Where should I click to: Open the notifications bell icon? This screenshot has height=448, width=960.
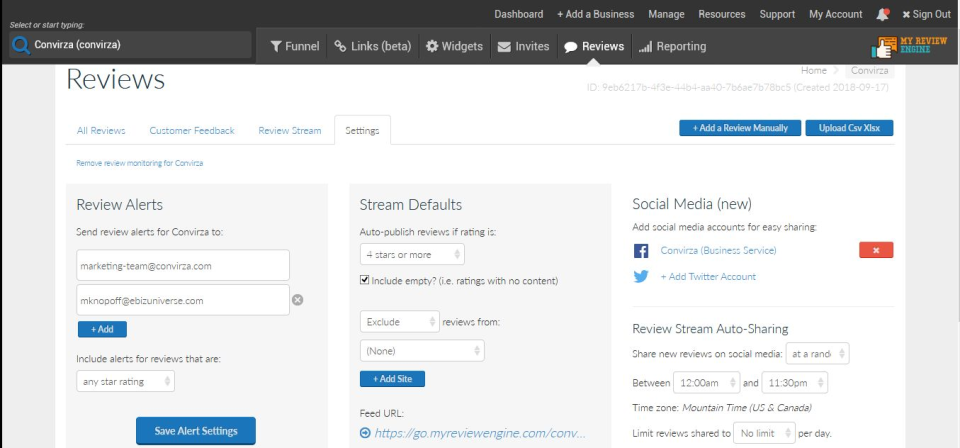pyautogui.click(x=882, y=15)
